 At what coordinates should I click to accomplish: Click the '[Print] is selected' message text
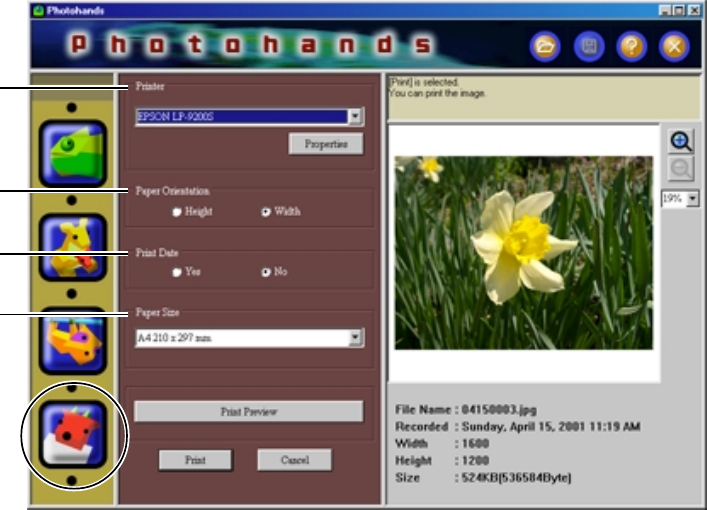point(424,82)
